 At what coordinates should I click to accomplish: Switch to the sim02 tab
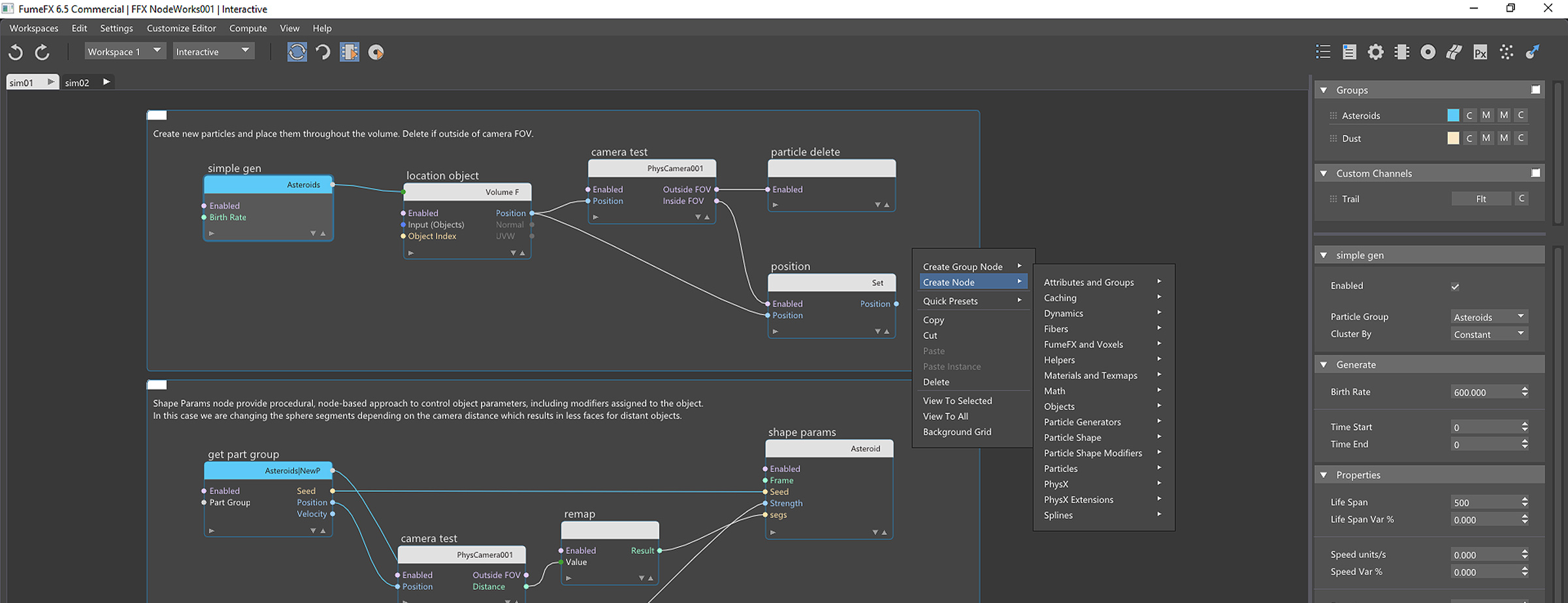[x=77, y=82]
